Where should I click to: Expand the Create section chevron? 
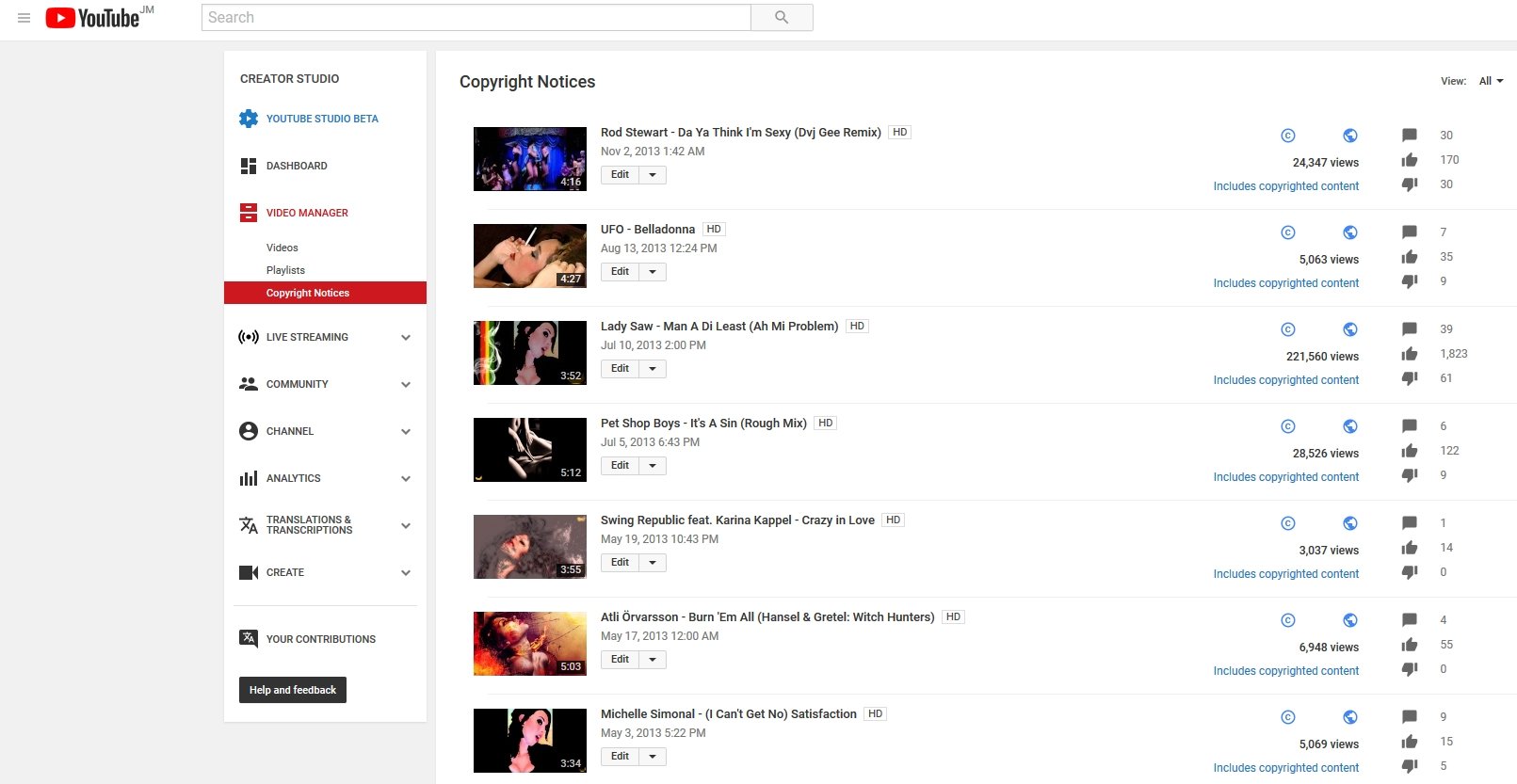[406, 572]
